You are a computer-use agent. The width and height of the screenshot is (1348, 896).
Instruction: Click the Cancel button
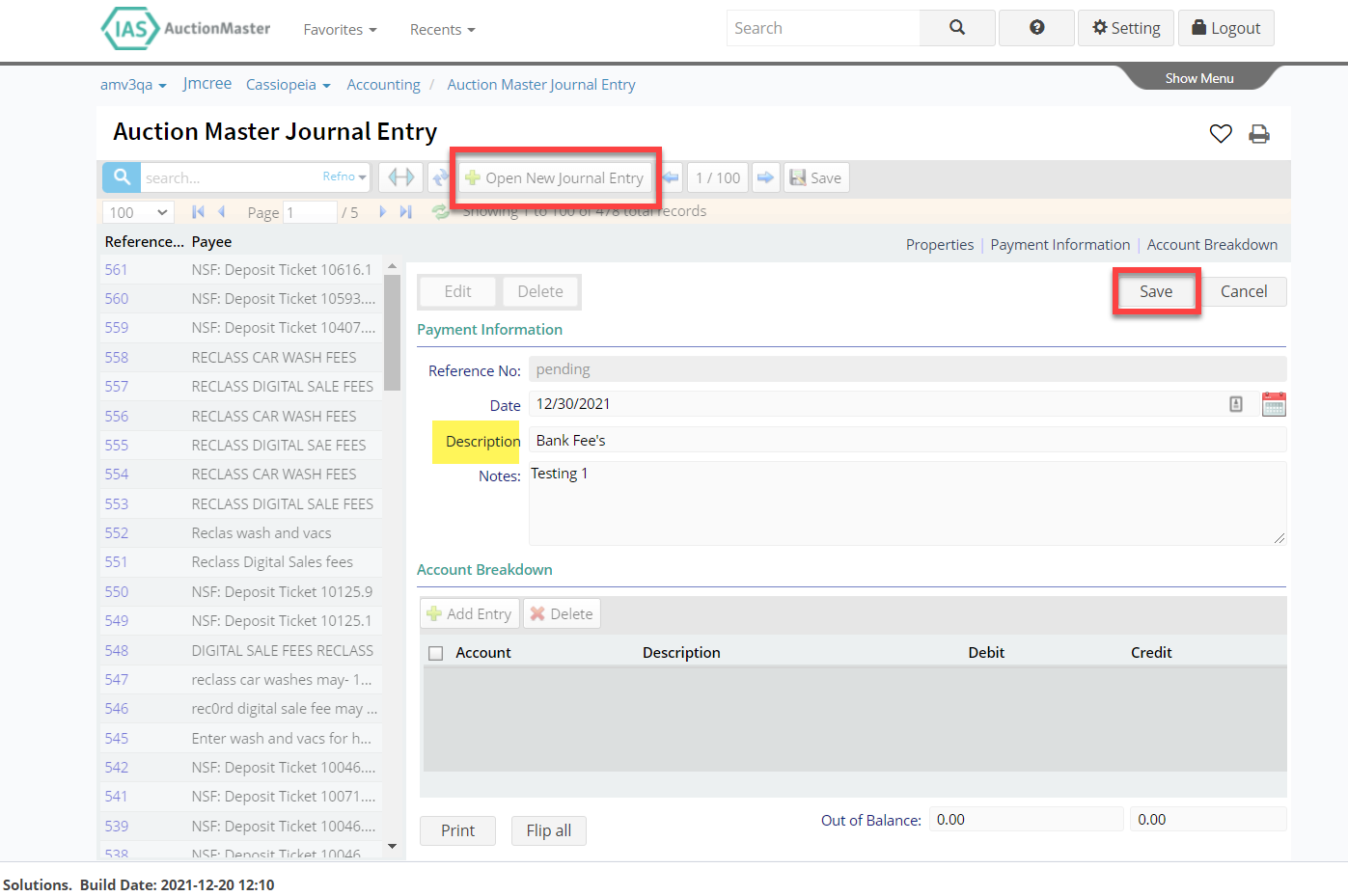point(1244,291)
